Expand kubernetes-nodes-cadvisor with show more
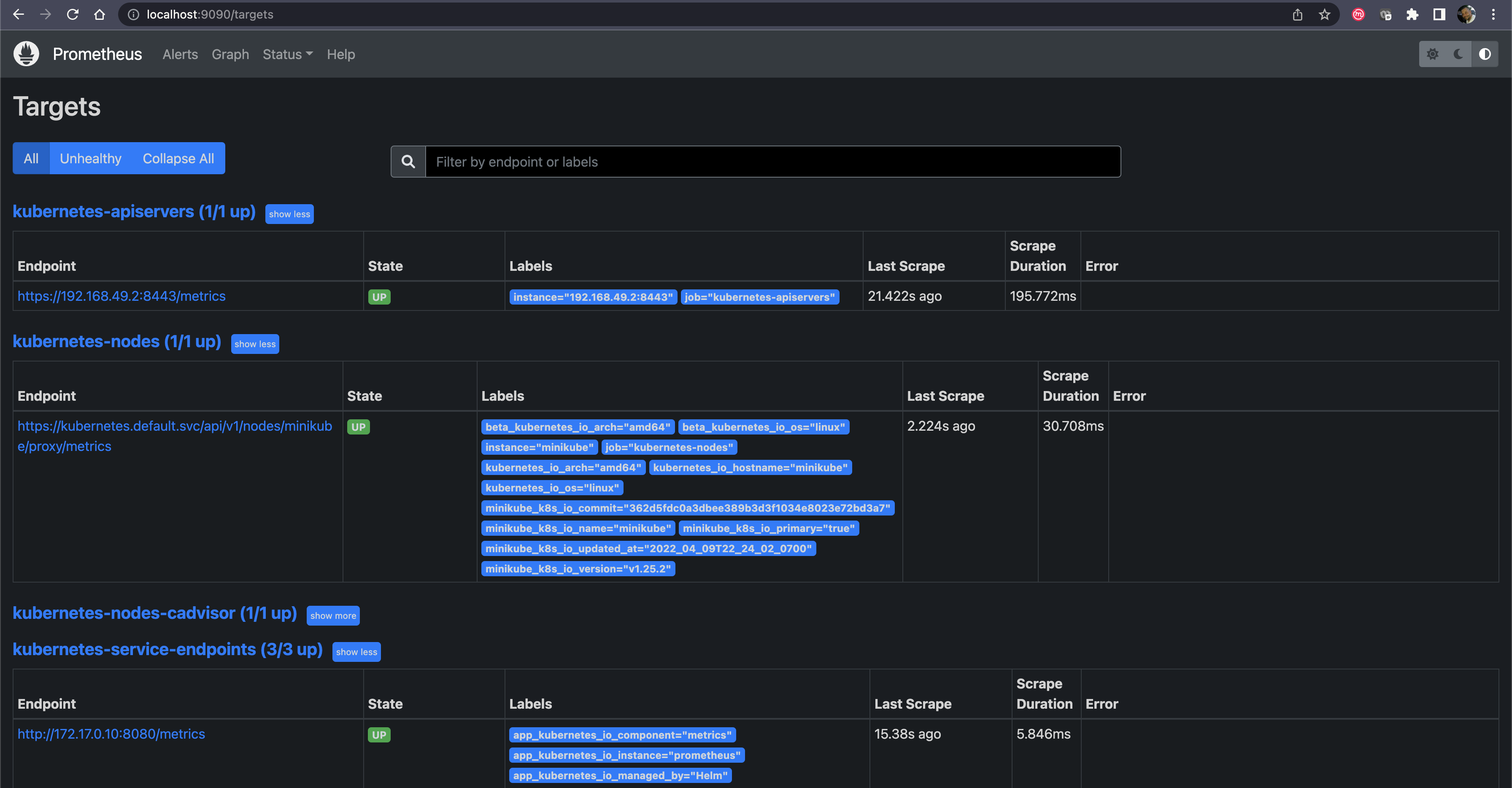This screenshot has width=1512, height=788. click(x=333, y=615)
